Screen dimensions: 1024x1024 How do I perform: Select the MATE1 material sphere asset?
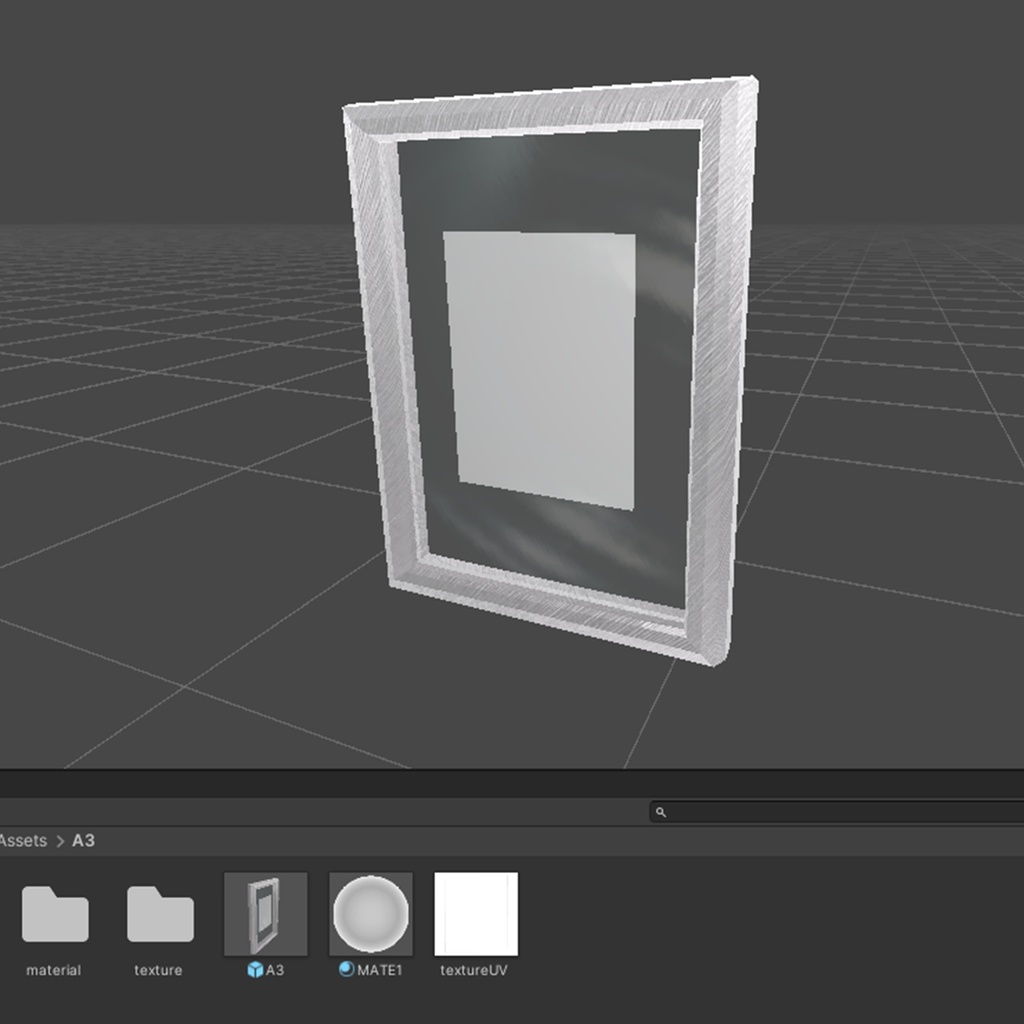(x=371, y=914)
